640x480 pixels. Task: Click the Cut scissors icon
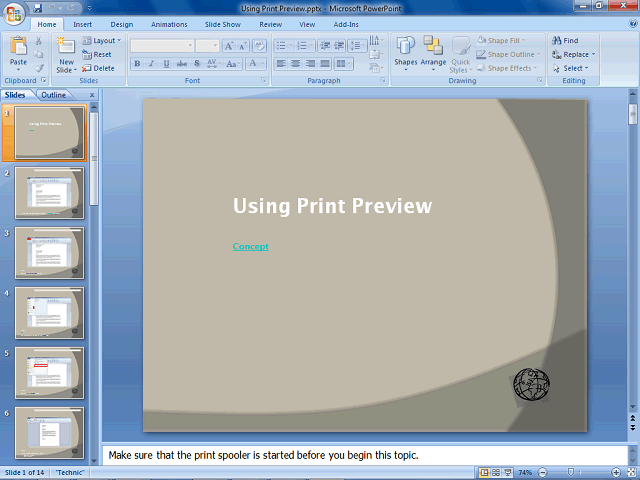tap(38, 40)
